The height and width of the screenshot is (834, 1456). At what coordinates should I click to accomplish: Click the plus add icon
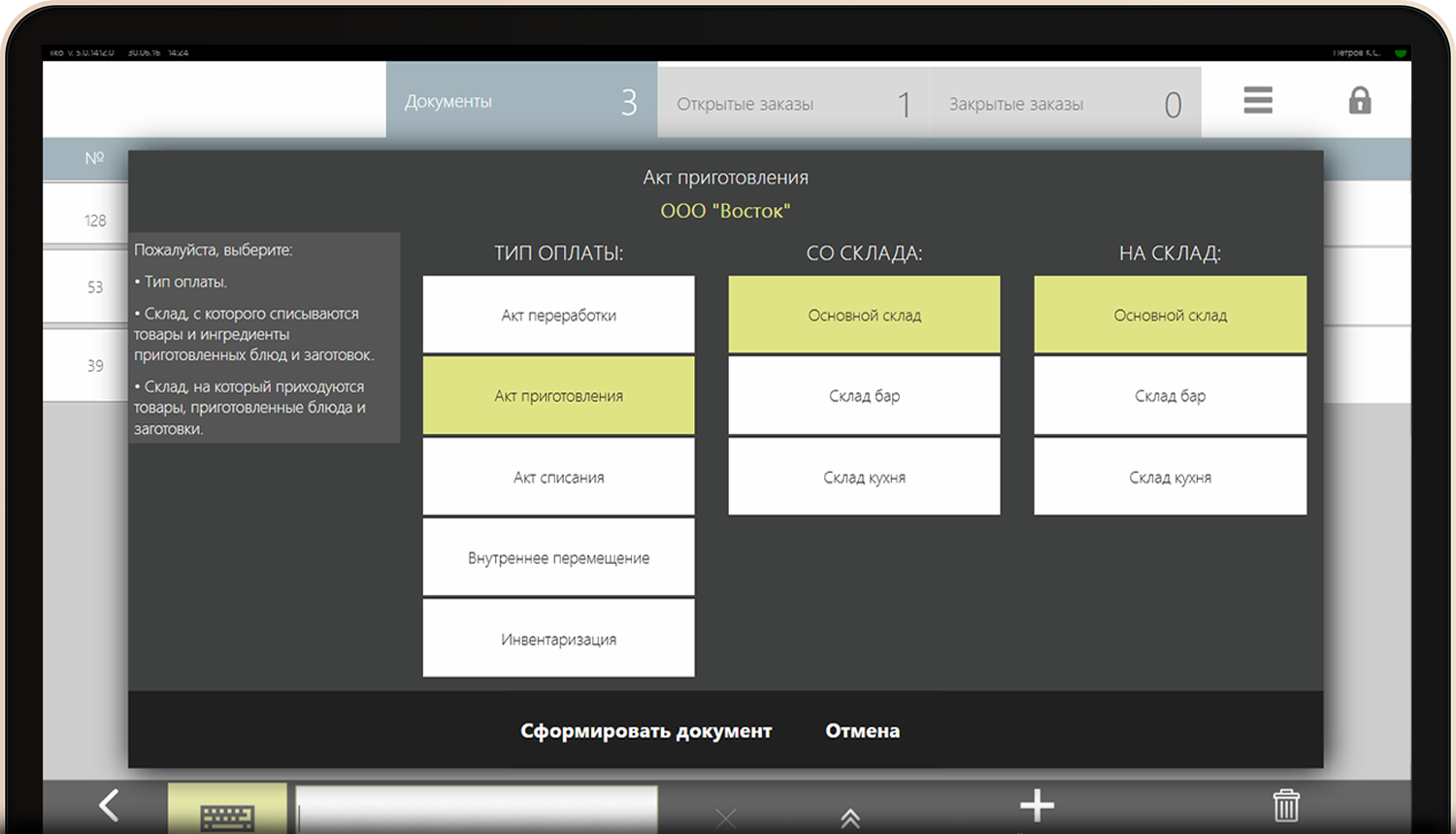point(1037,805)
